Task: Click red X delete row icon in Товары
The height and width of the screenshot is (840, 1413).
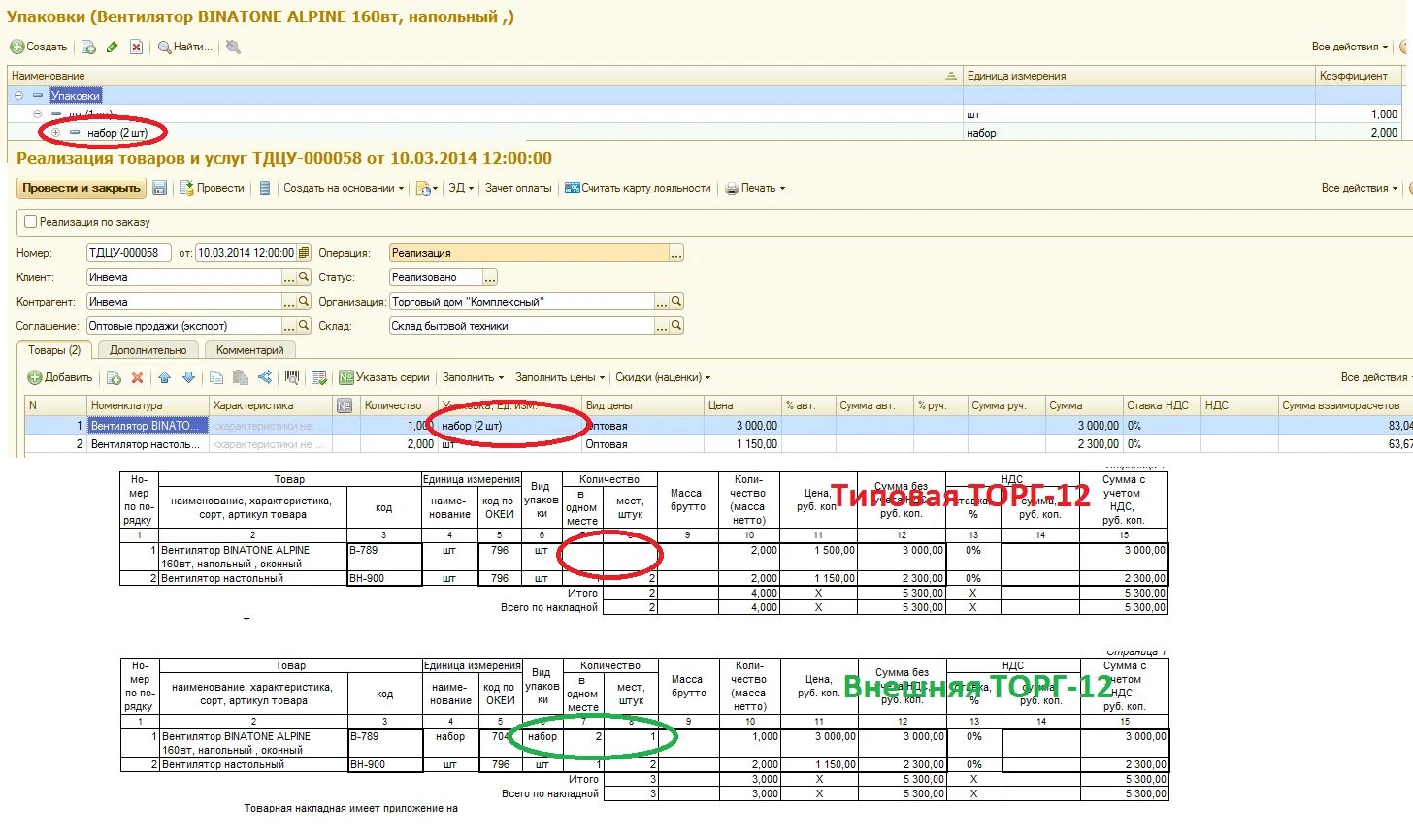Action: point(137,377)
